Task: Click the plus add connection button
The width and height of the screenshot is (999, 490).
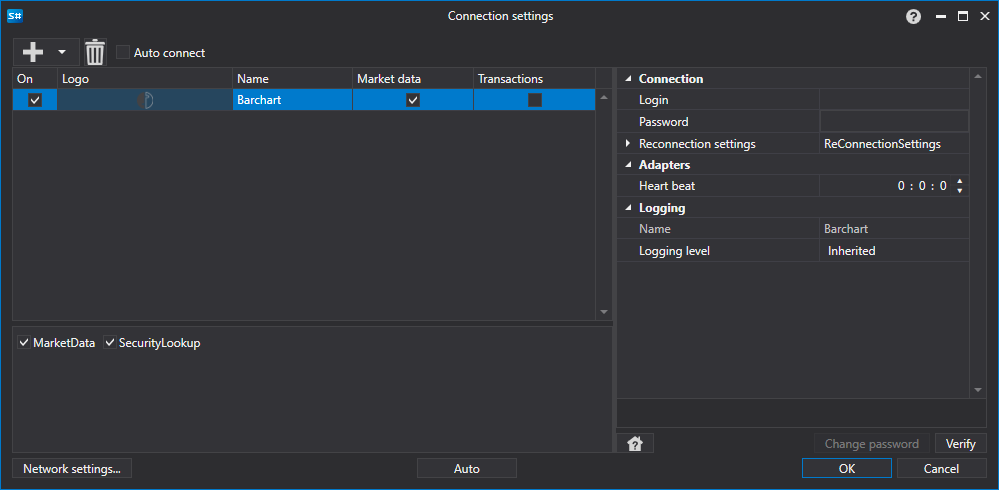Action: coord(32,52)
